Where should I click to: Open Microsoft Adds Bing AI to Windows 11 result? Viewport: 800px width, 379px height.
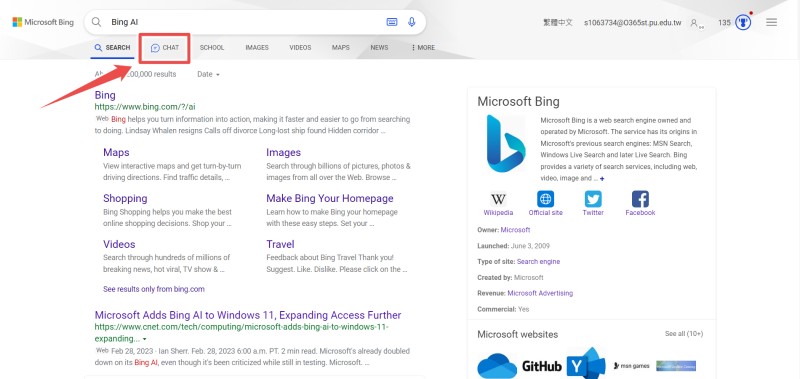click(x=248, y=315)
